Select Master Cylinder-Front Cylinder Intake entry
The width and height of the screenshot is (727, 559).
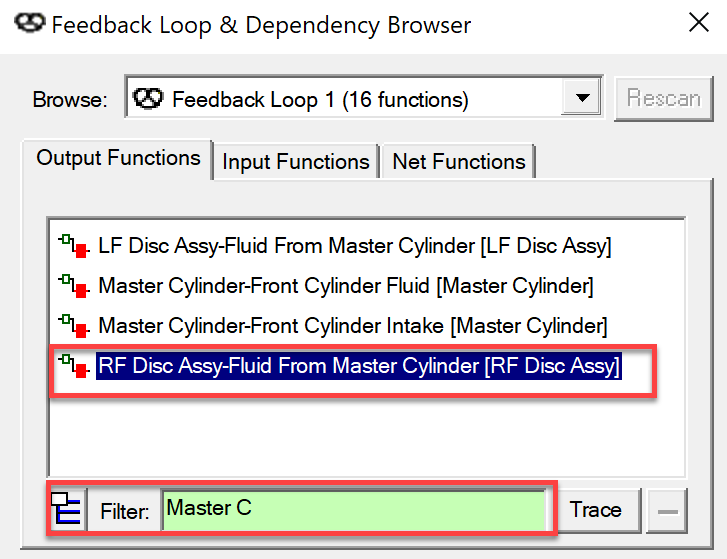click(x=352, y=326)
